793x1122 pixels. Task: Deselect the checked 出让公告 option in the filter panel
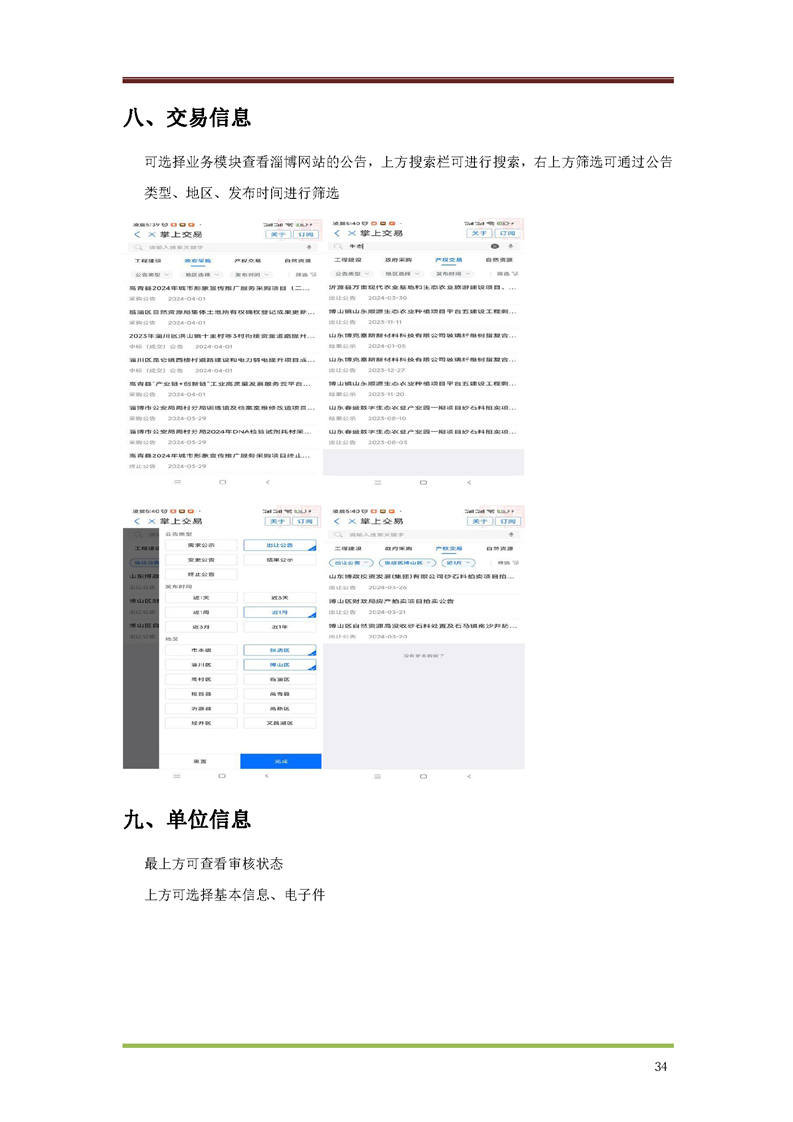(279, 545)
